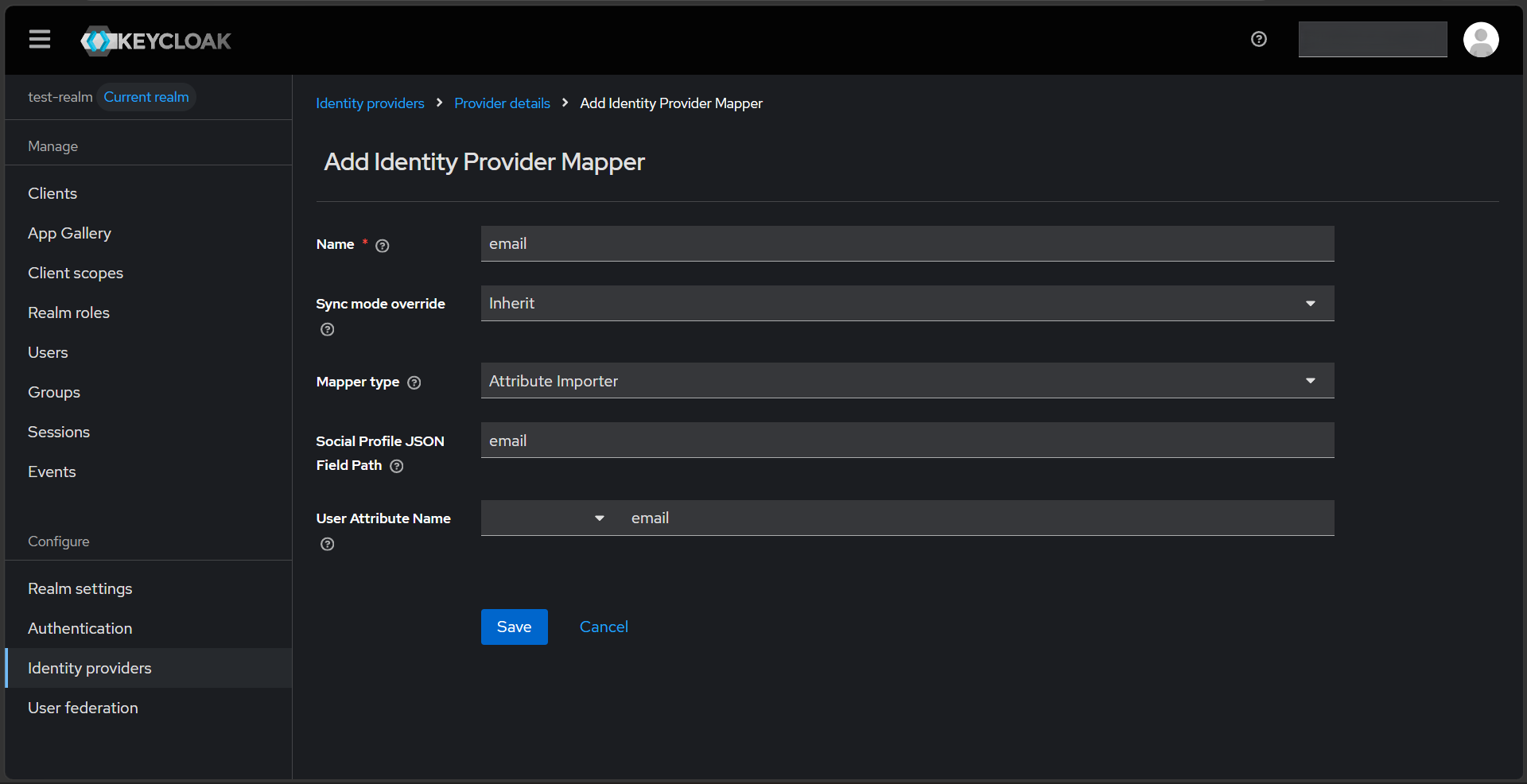Click the Current realm badge
The image size is (1527, 784).
tap(146, 97)
